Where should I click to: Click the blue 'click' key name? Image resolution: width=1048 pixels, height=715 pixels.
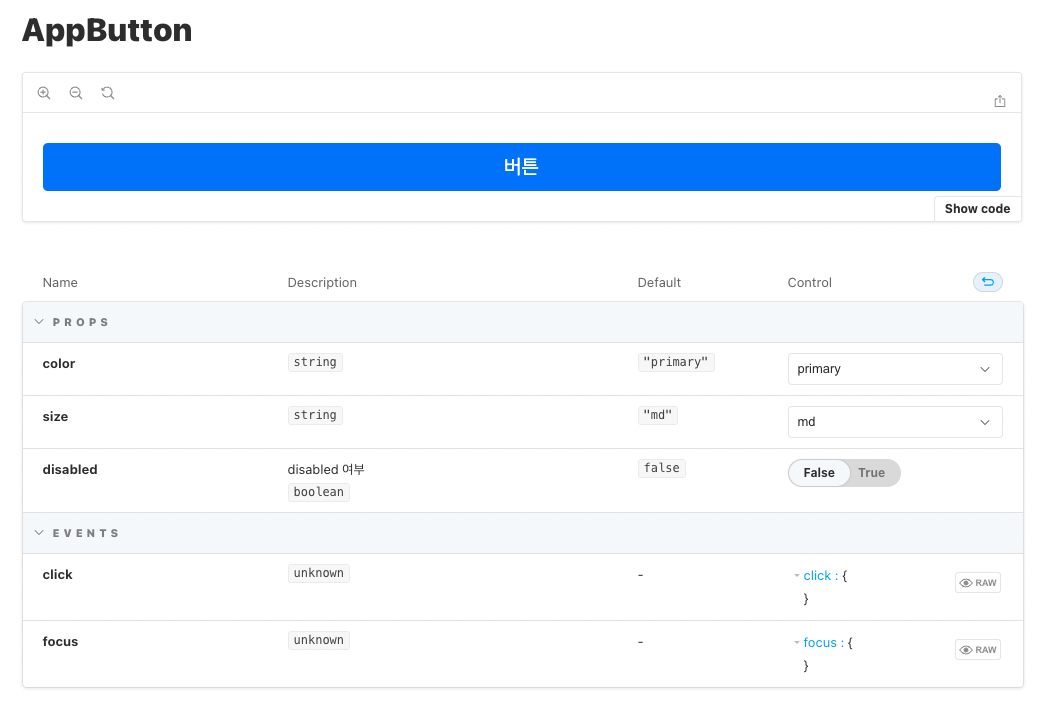(817, 575)
